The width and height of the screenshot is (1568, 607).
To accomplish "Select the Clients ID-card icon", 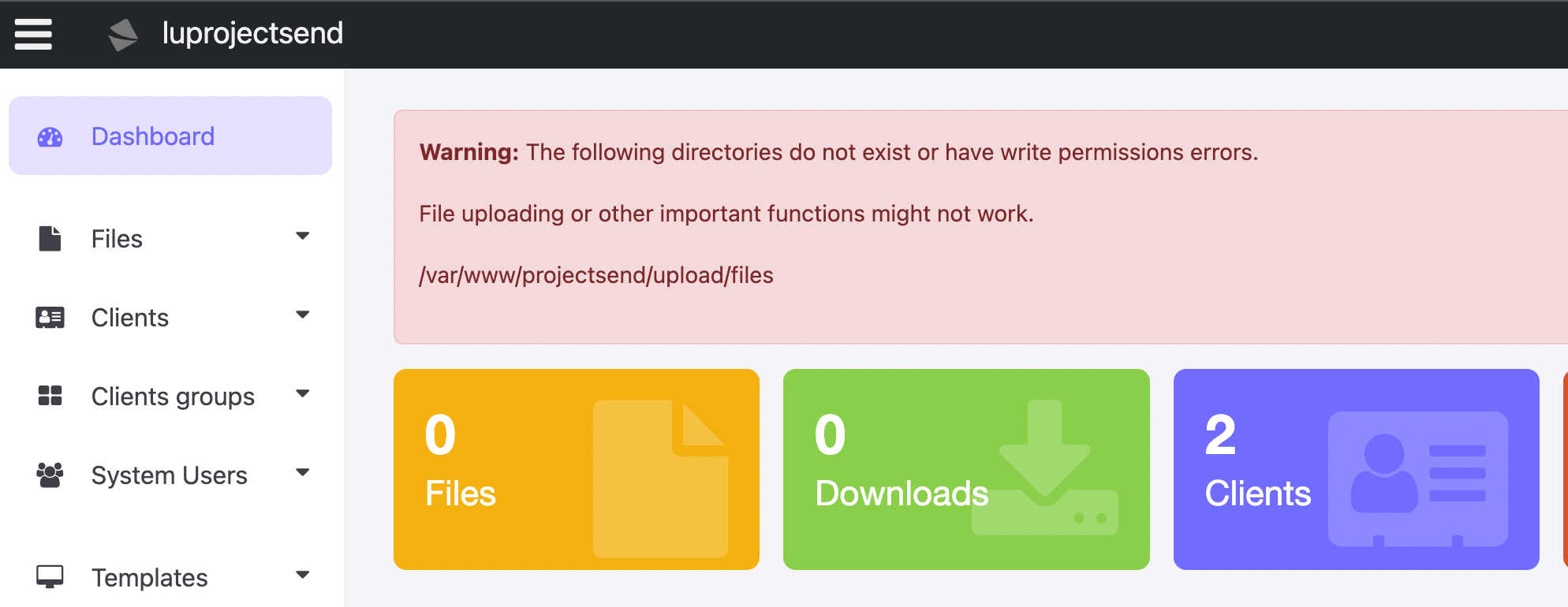I will pos(49,317).
